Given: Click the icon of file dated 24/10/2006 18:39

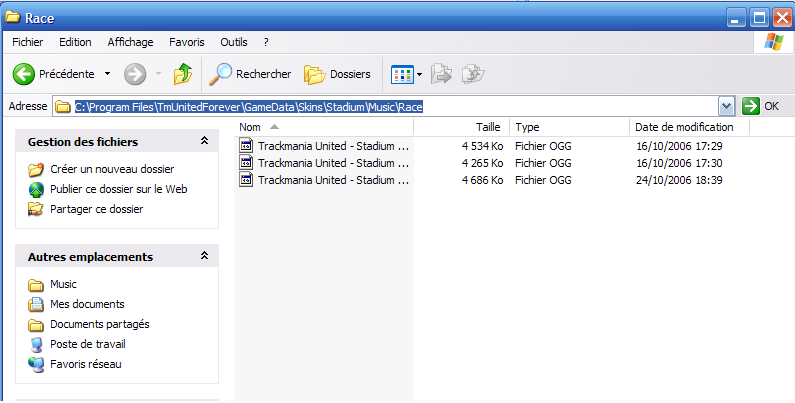Looking at the screenshot, I should pyautogui.click(x=246, y=180).
